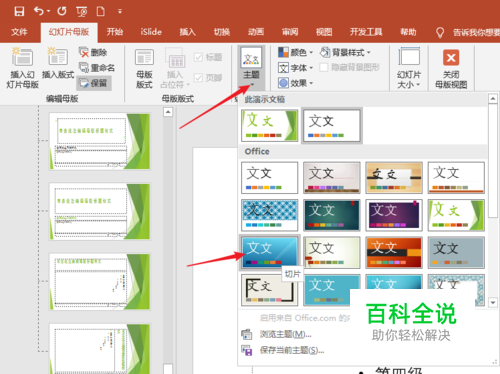Choose the gray-blue muted theme
Viewport: 500px width, 374px height.
[456, 252]
